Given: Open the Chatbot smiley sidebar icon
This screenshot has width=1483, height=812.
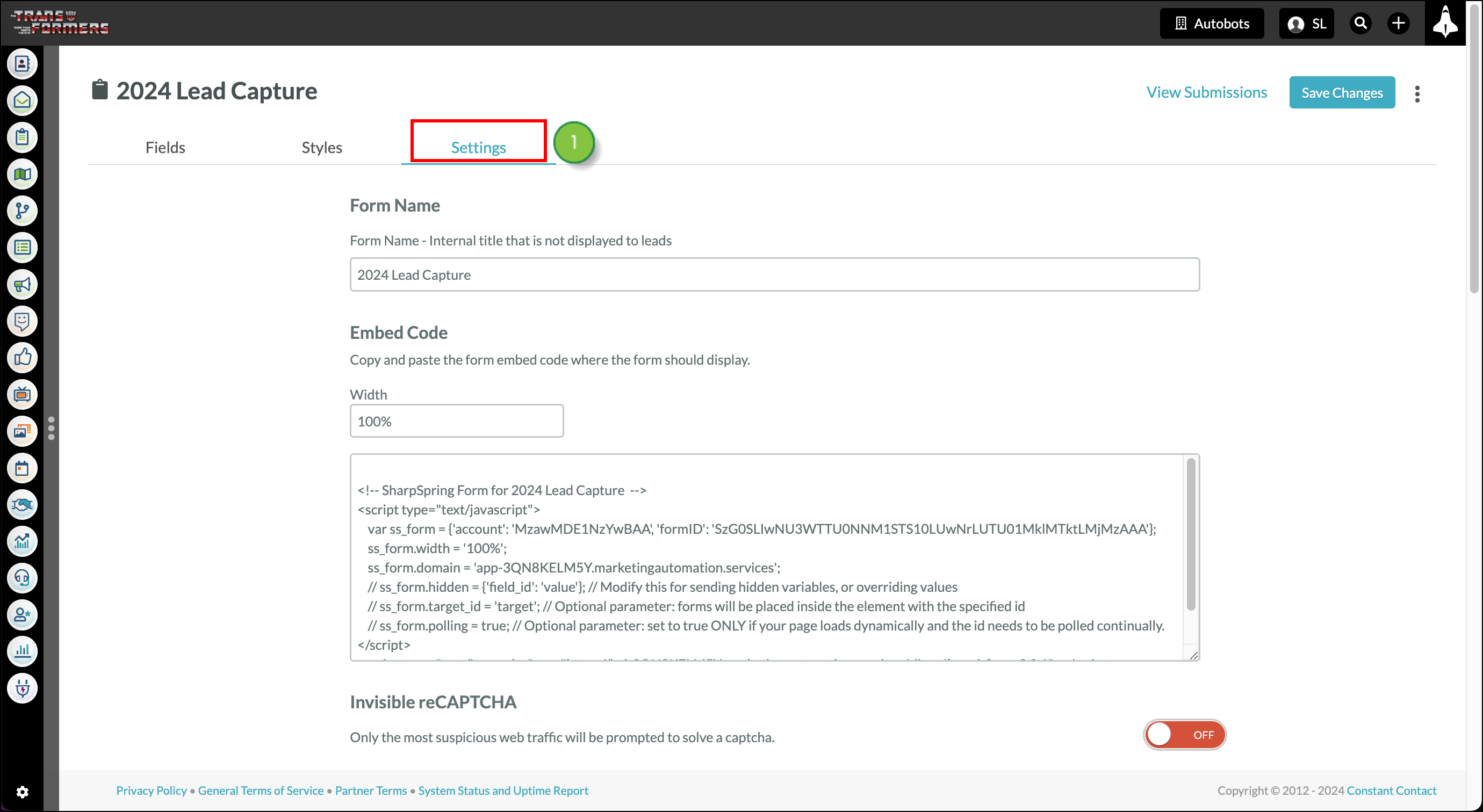Looking at the screenshot, I should (22, 321).
